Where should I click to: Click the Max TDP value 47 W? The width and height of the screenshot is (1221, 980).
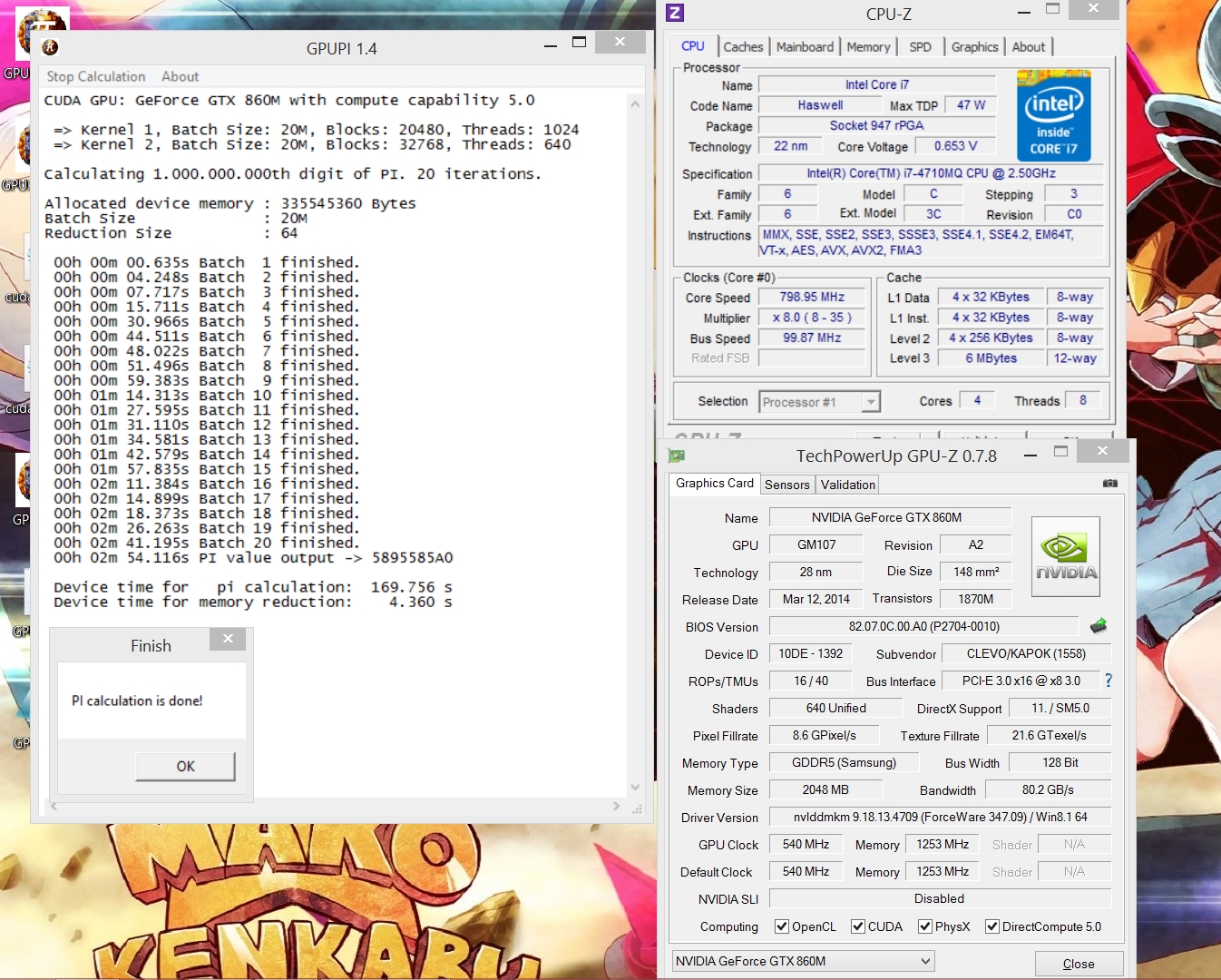[x=971, y=105]
